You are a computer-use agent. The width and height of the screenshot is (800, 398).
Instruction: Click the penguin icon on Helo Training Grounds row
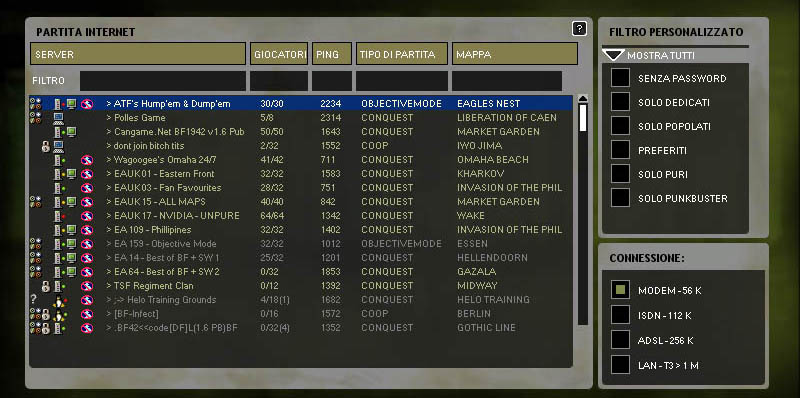(x=60, y=300)
